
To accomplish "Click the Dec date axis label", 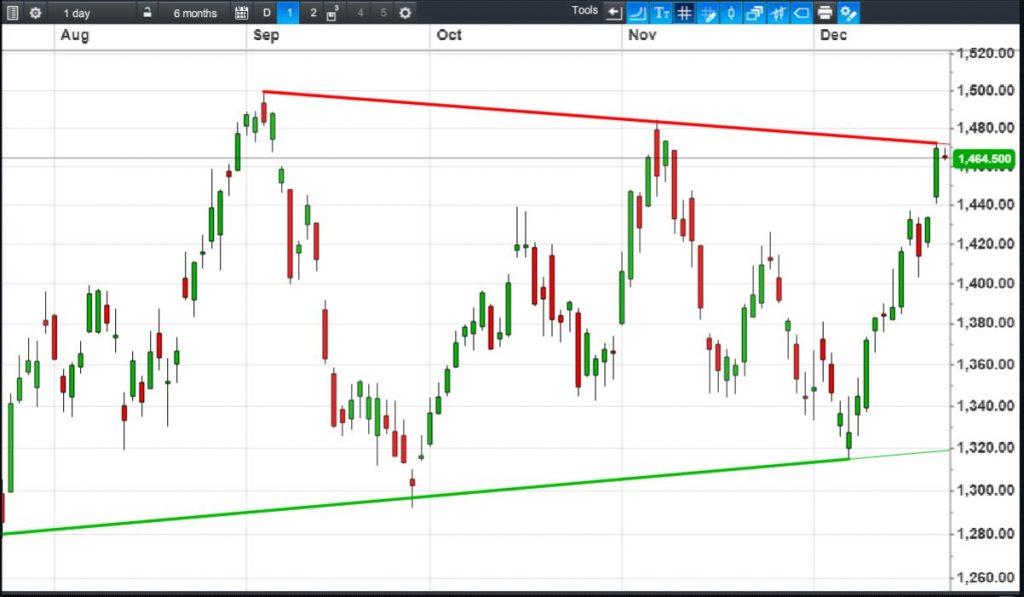I will [833, 35].
